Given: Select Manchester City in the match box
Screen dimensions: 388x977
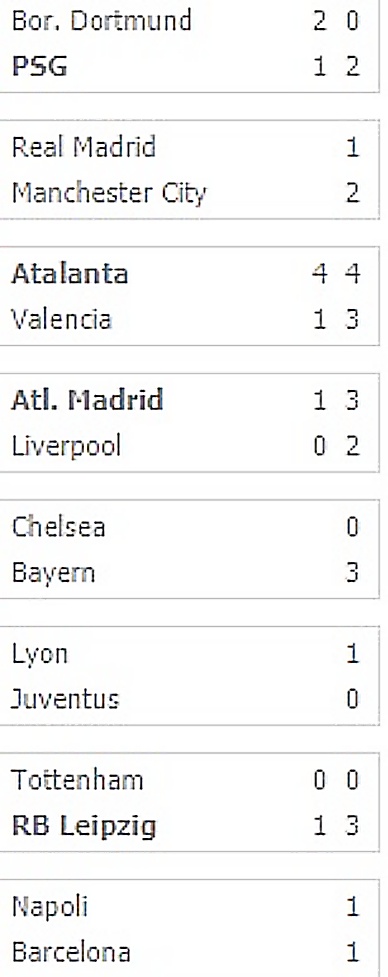Looking at the screenshot, I should (x=108, y=193).
